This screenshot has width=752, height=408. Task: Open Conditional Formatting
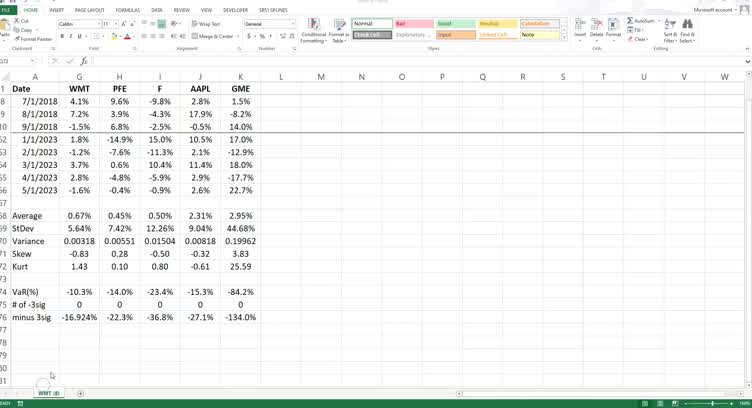pos(314,31)
